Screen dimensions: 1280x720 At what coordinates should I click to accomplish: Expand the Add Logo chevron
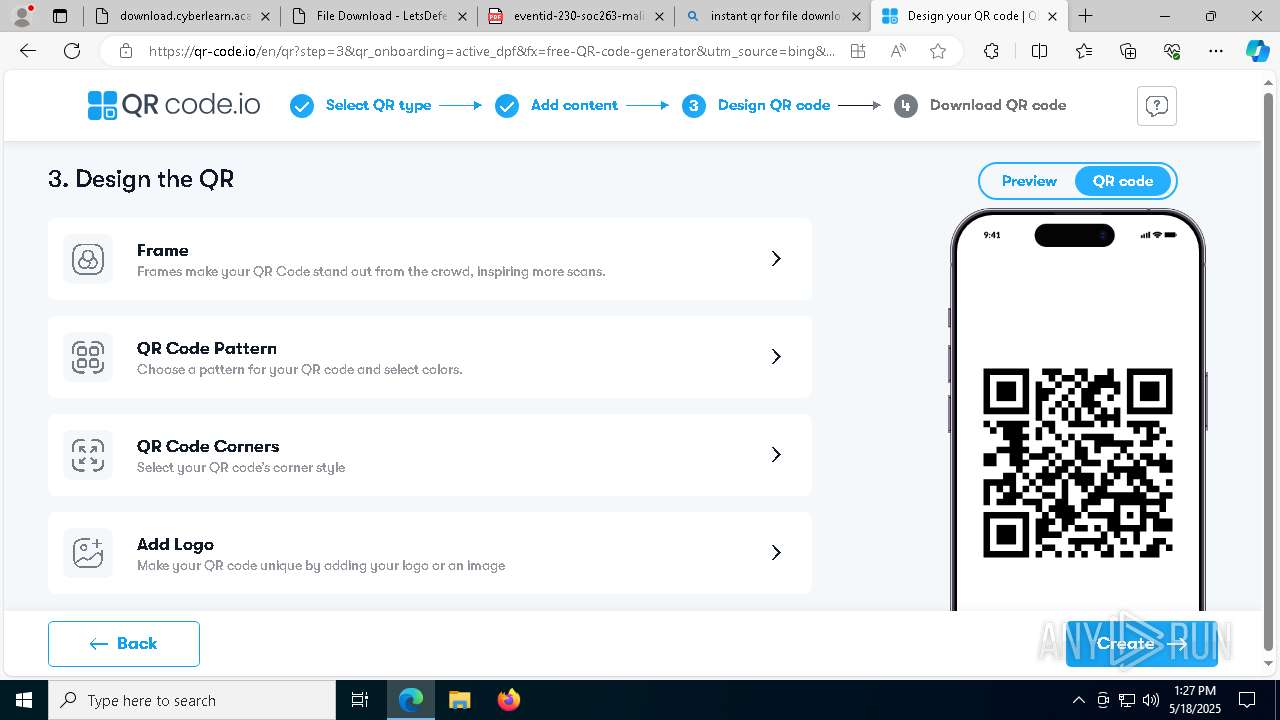[x=776, y=553]
